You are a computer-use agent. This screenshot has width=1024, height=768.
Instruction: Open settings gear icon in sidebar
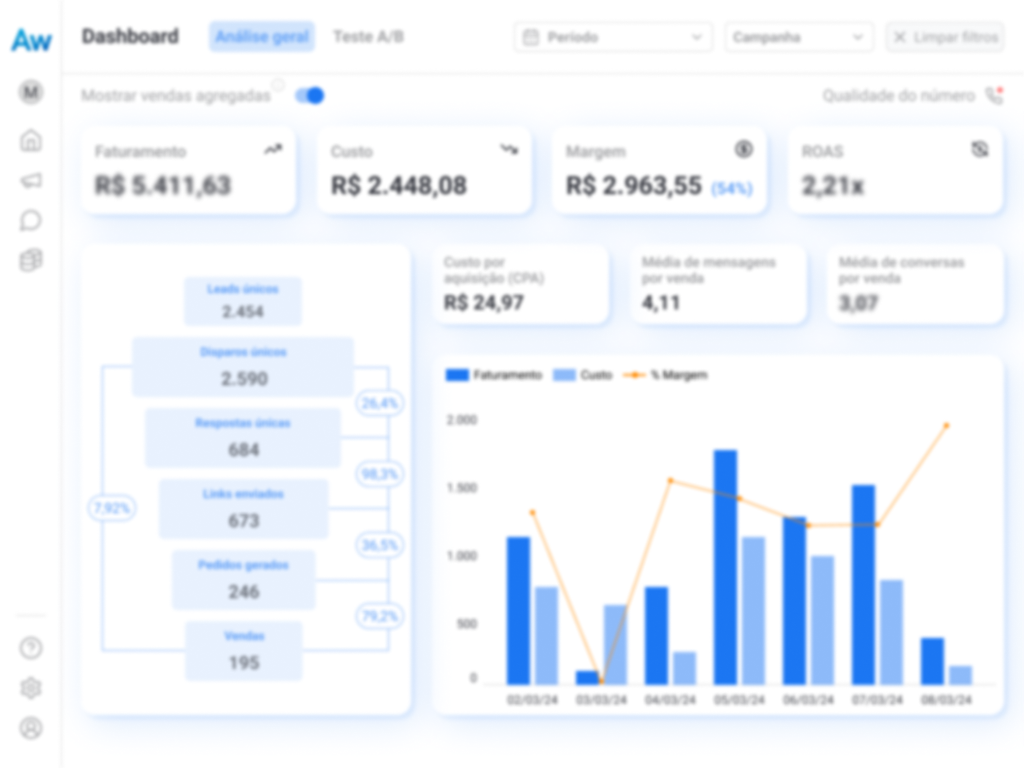click(31, 688)
